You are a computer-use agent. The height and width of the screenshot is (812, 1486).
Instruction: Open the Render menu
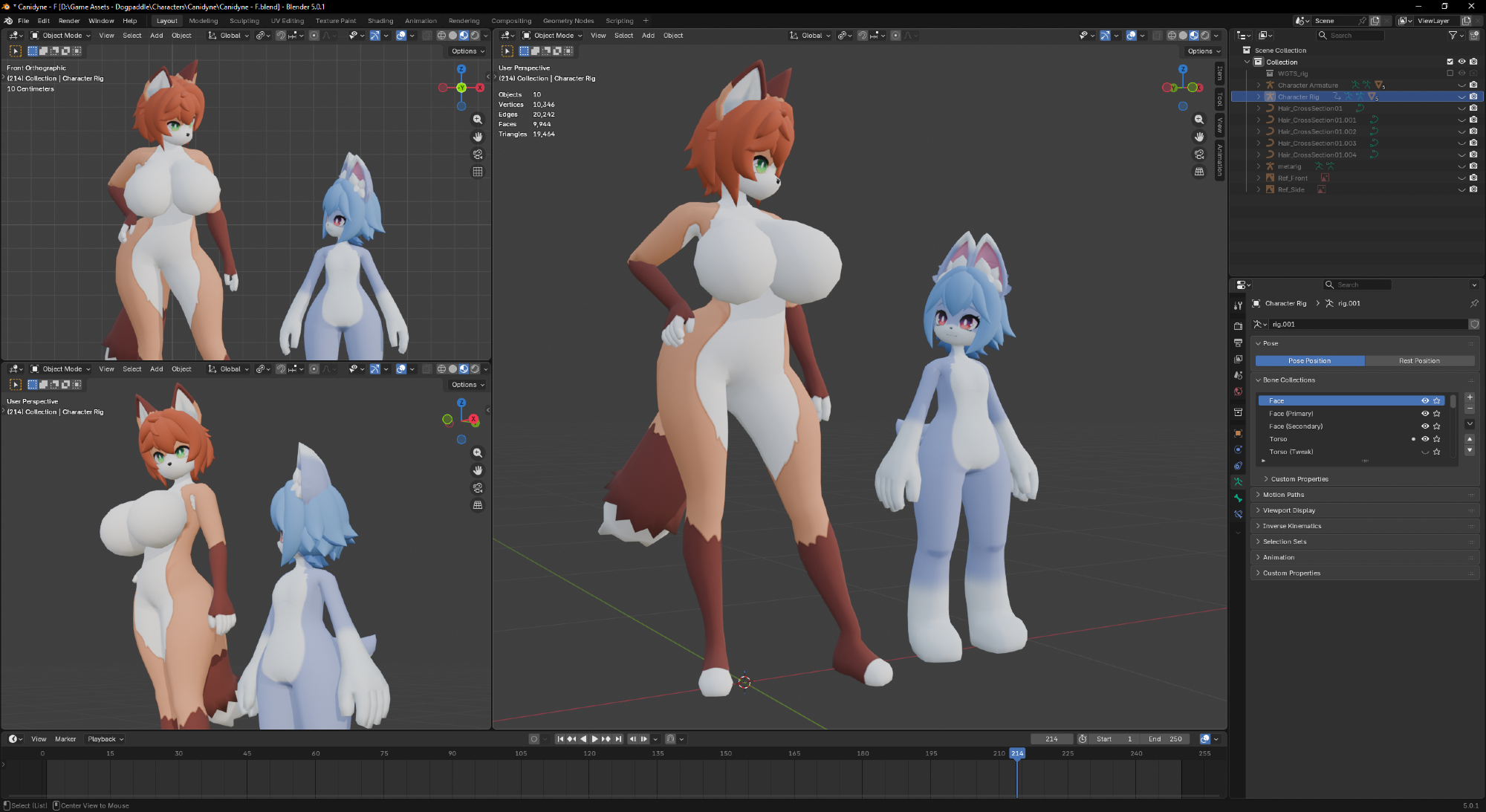point(69,21)
